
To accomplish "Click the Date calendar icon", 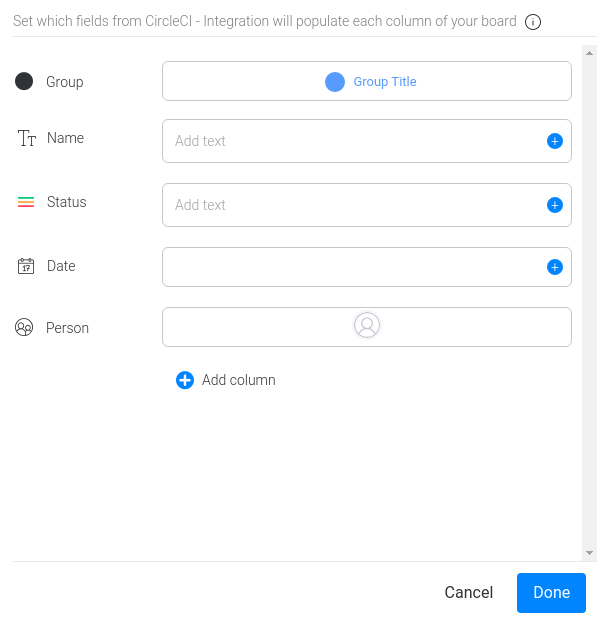I will pos(26,266).
